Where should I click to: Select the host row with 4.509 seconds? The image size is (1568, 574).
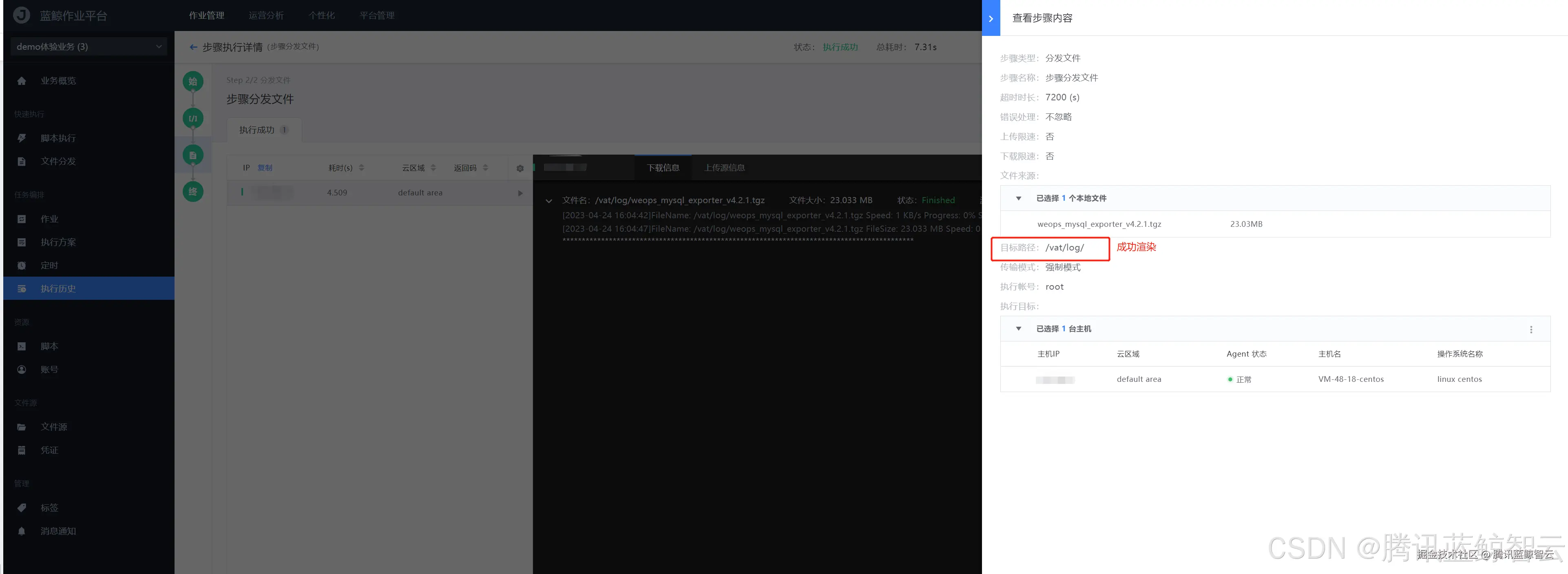380,193
